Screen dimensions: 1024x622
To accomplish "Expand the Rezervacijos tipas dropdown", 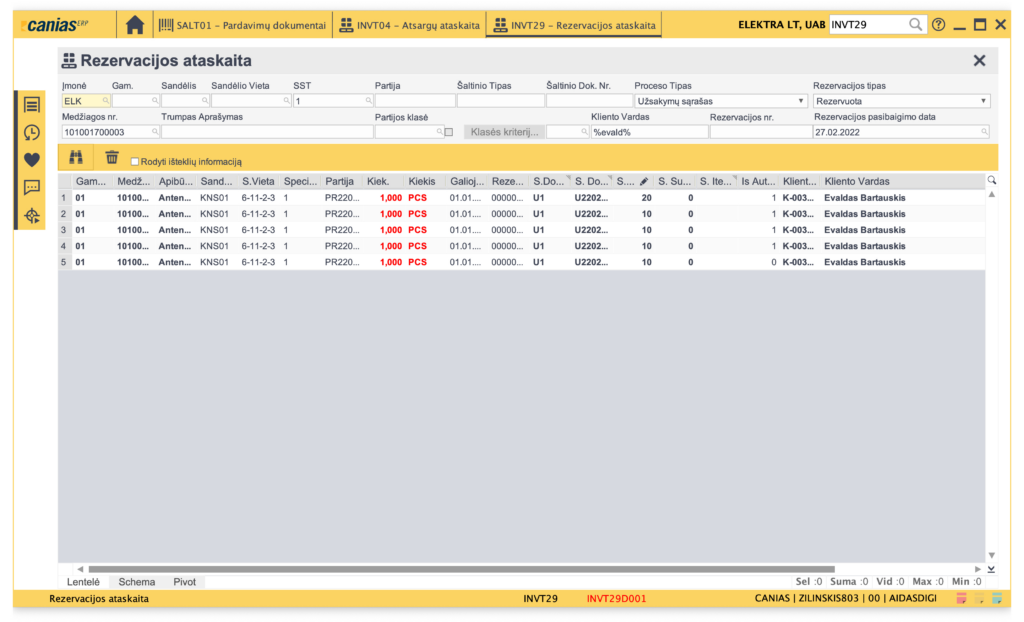I will click(x=983, y=101).
